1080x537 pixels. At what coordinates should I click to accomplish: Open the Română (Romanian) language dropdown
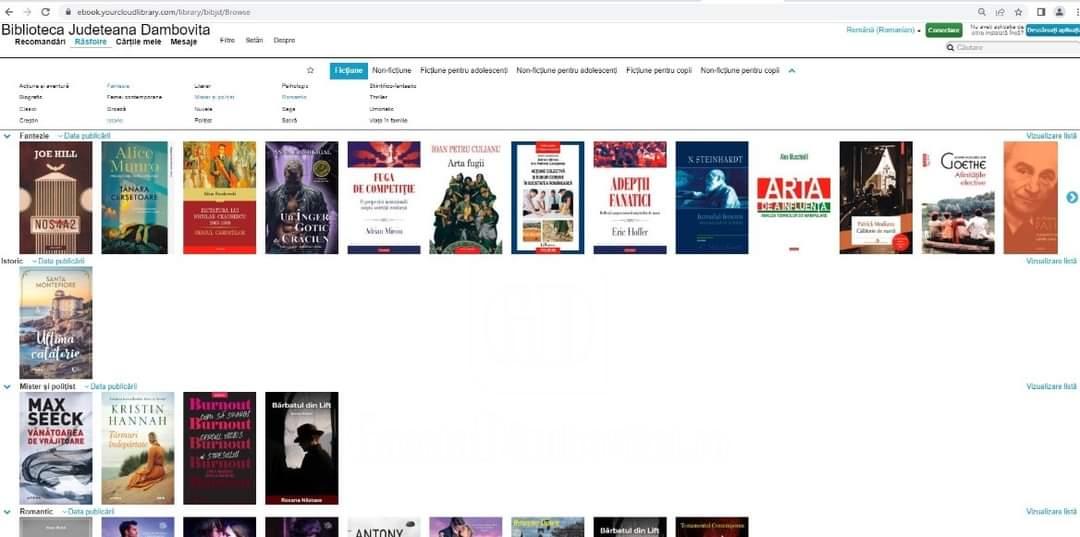tap(884, 30)
